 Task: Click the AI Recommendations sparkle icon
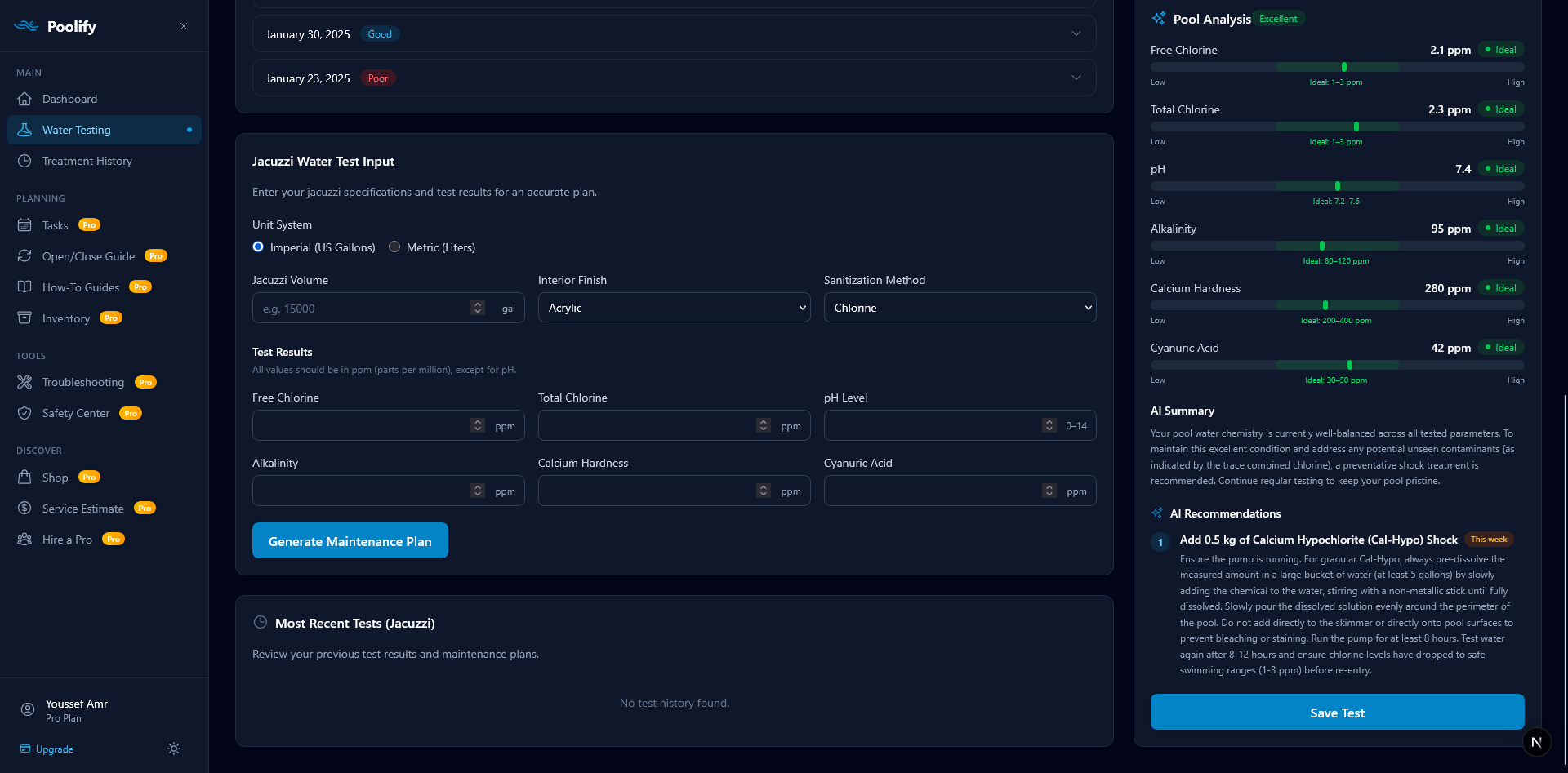point(1157,513)
